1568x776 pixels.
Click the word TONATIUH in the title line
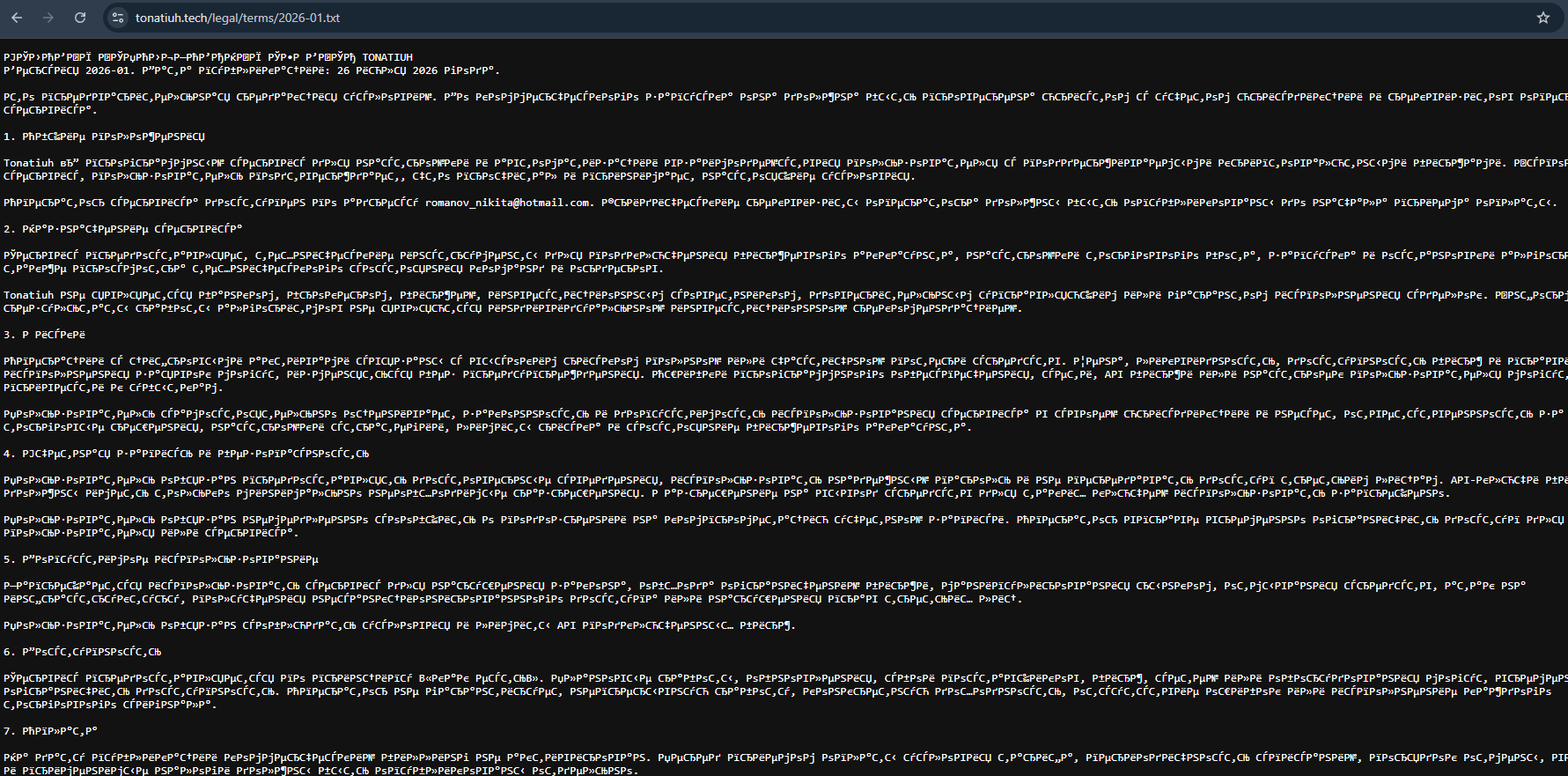point(387,57)
